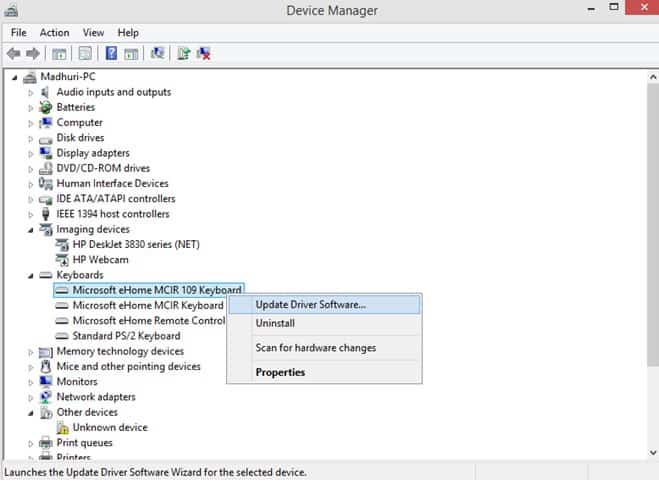Image resolution: width=659 pixels, height=482 pixels.
Task: Minimize the Device Manager window
Action: click(x=591, y=8)
